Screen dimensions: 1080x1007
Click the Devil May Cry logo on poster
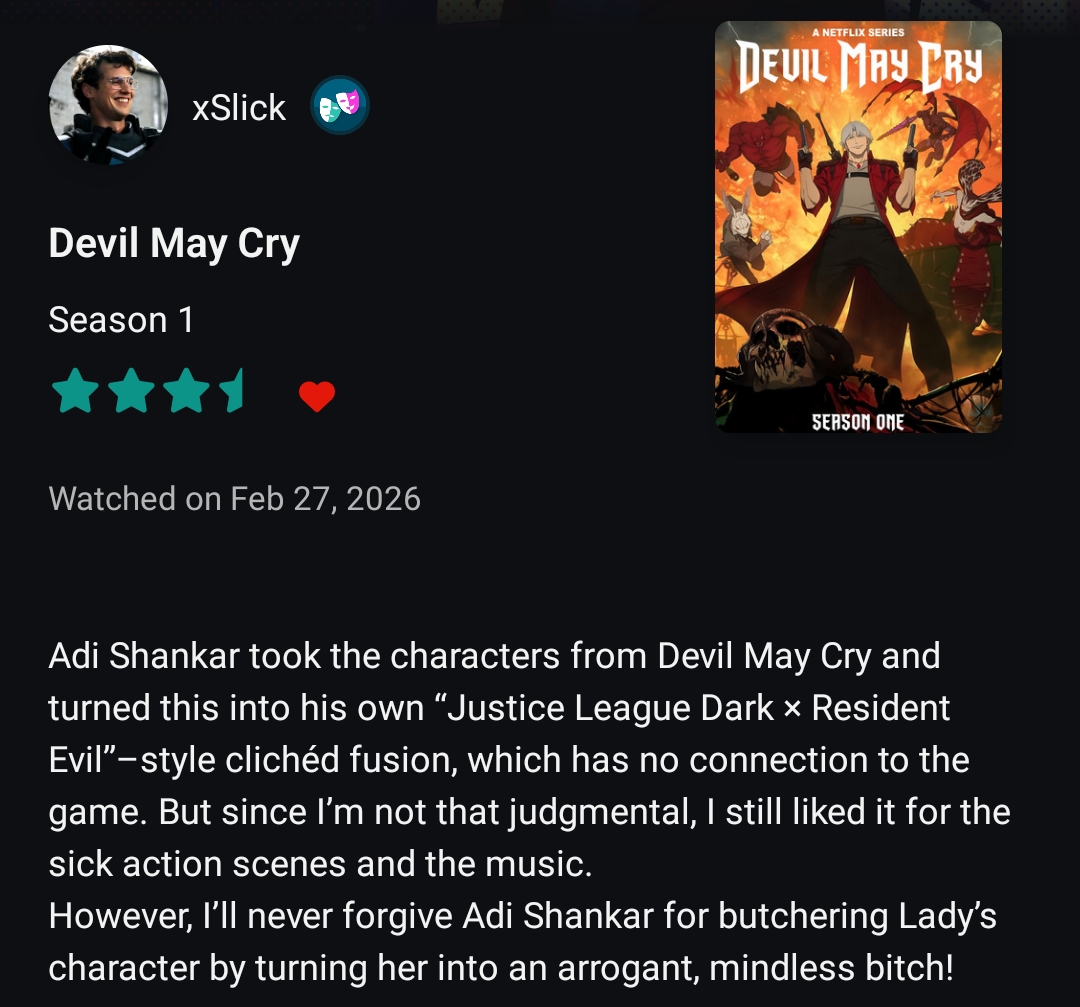(859, 66)
